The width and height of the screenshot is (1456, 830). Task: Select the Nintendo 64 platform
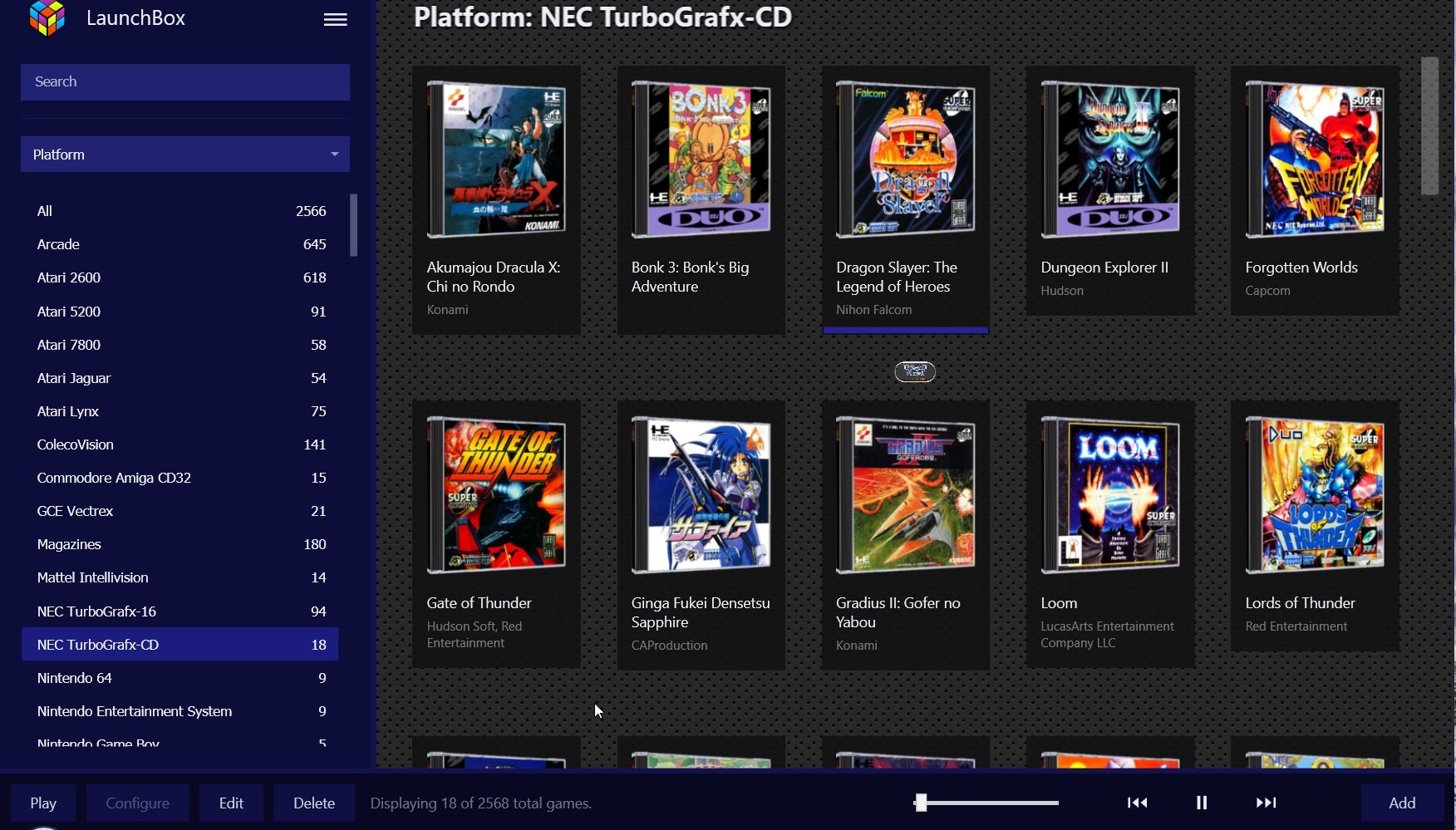tap(180, 678)
